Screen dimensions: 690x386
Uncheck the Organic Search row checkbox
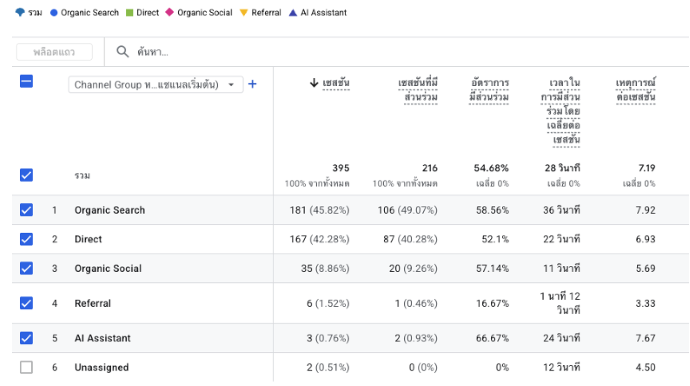click(x=26, y=210)
